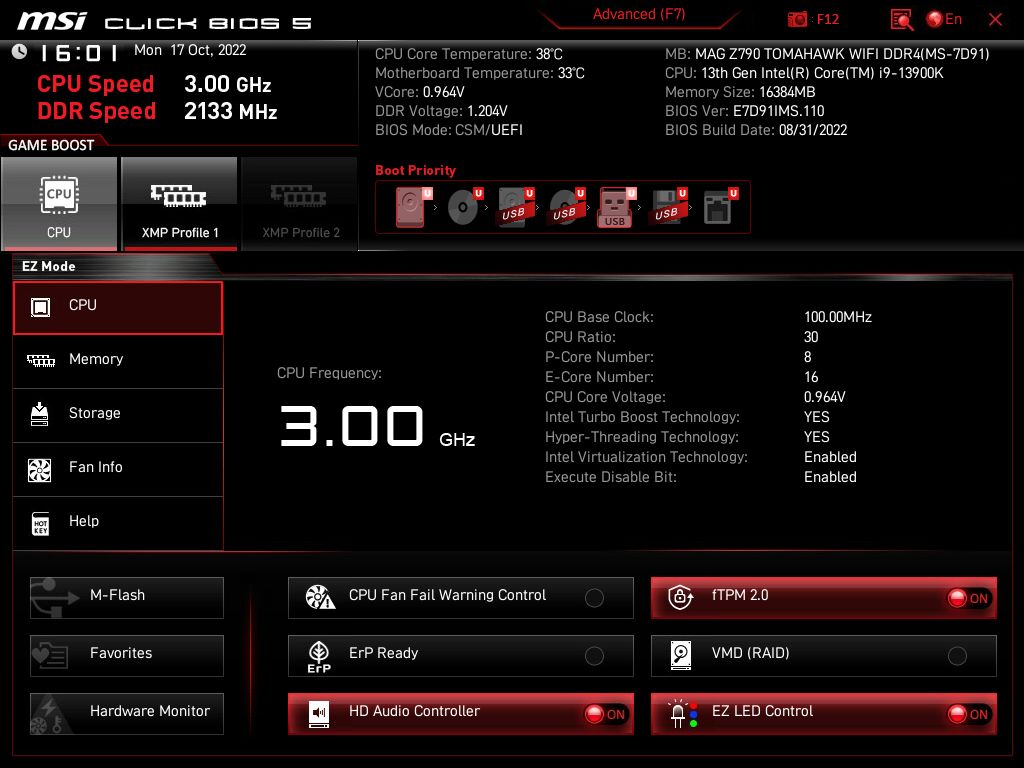Click the VMD RAID disk icon

(680, 655)
